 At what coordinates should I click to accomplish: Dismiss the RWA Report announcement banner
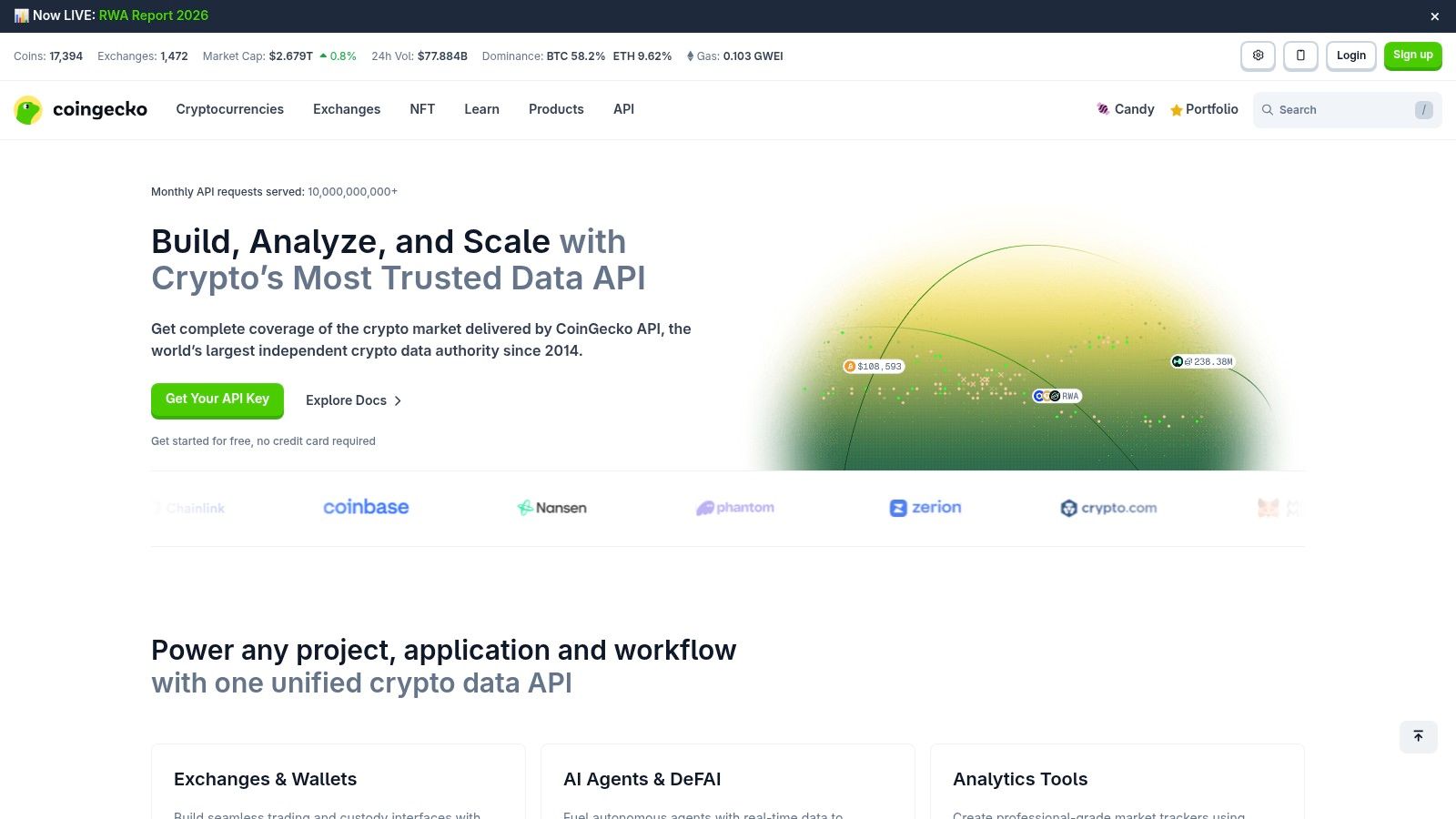click(1434, 16)
